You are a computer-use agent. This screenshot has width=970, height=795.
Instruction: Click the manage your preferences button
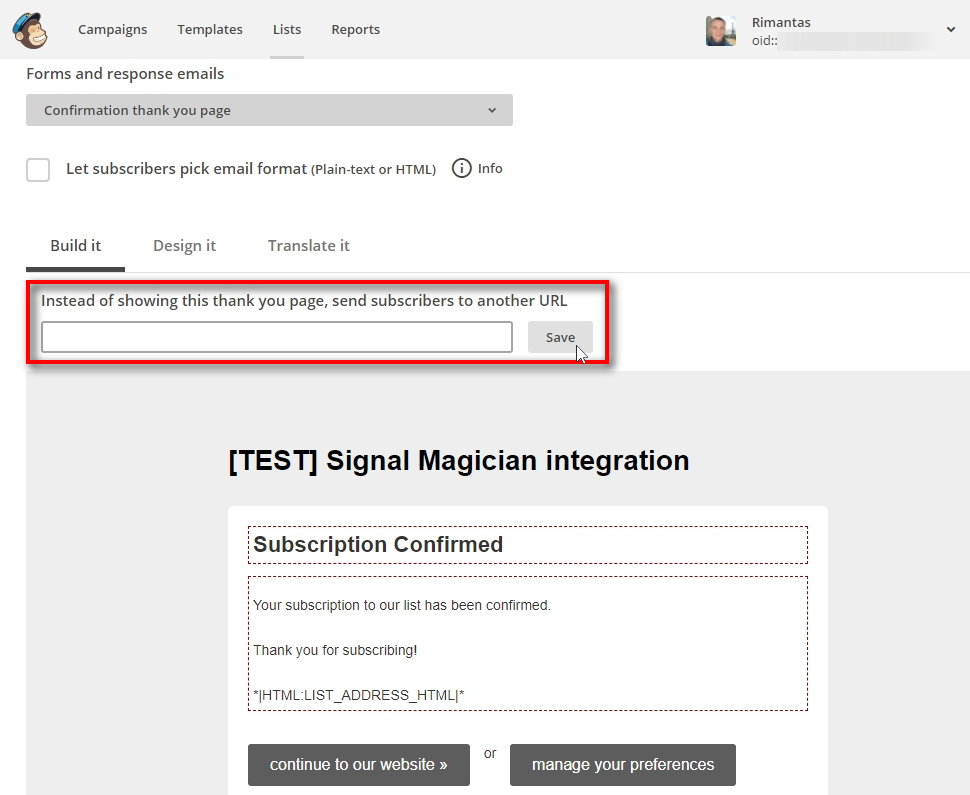pyautogui.click(x=623, y=765)
